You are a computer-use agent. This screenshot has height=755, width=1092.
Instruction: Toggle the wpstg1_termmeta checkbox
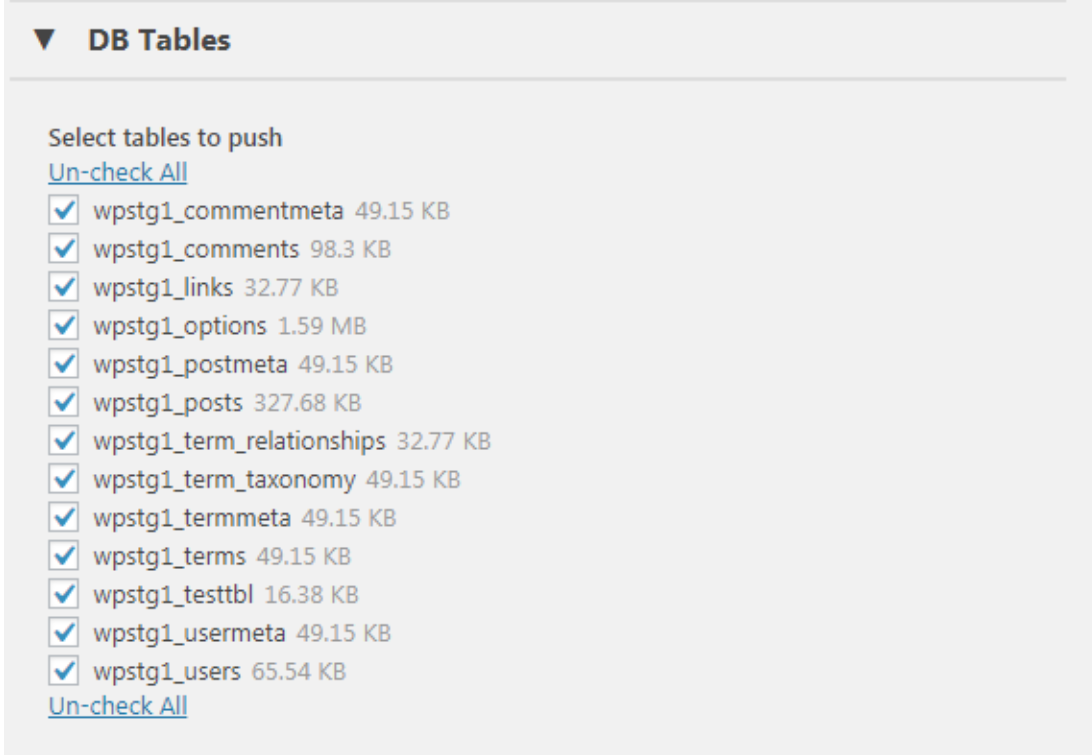64,518
